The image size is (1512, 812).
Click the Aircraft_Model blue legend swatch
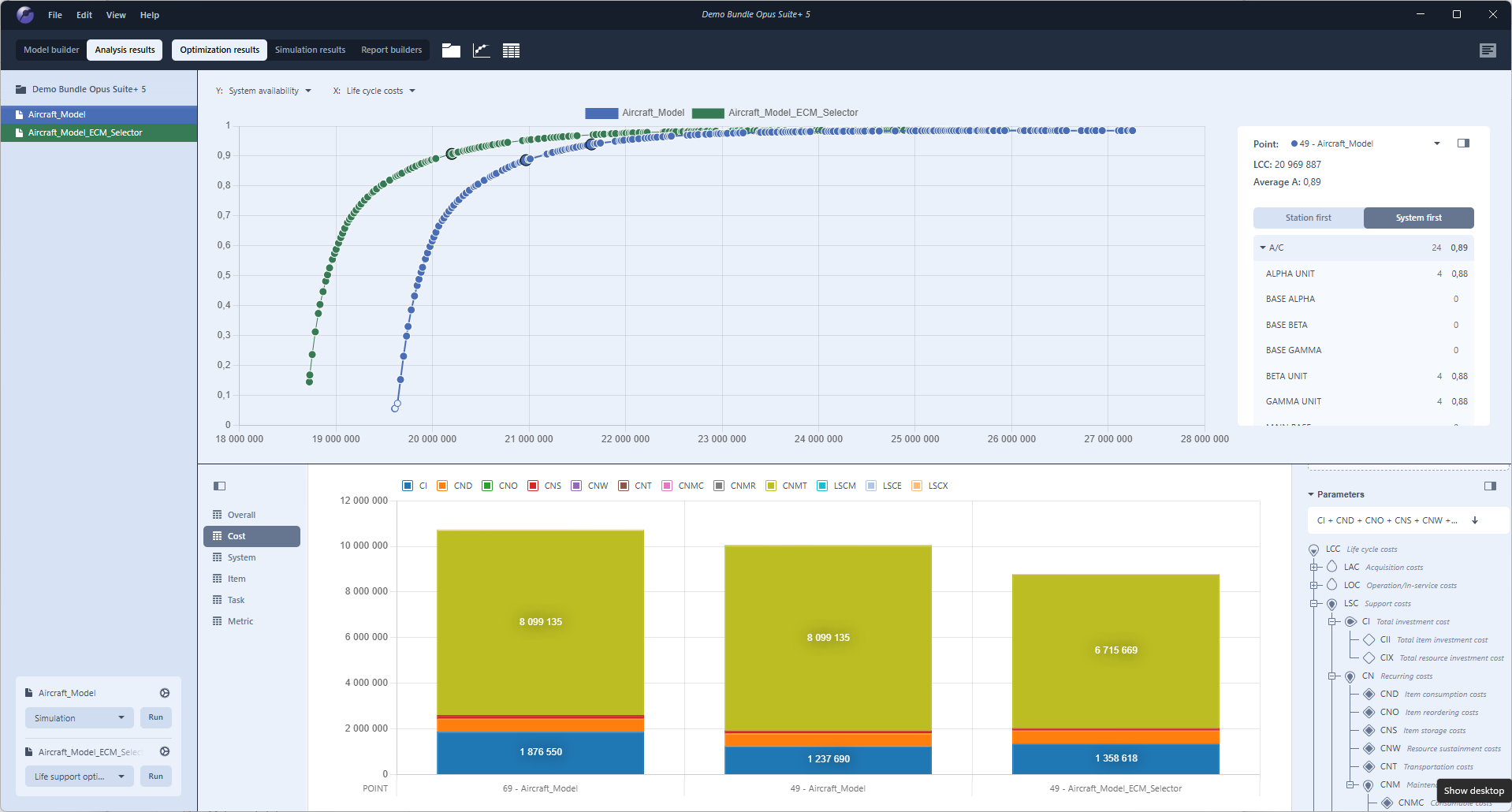point(601,114)
